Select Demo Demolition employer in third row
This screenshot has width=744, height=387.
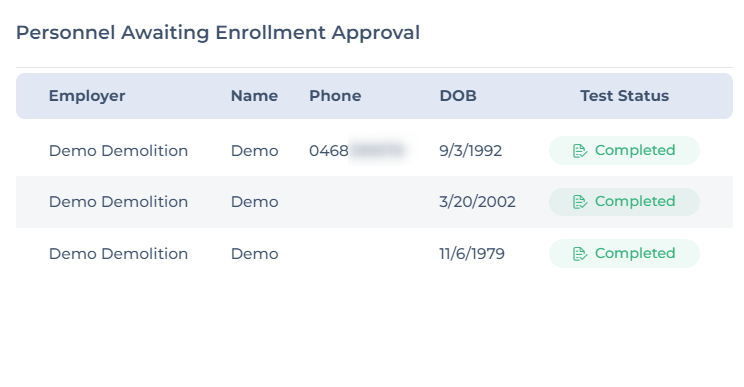click(119, 254)
